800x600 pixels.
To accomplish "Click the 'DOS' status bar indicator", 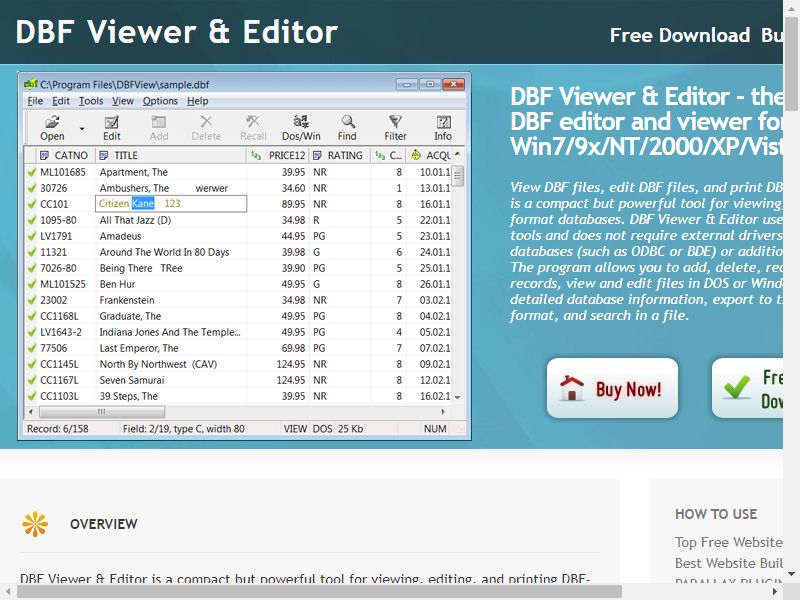I will 322,429.
